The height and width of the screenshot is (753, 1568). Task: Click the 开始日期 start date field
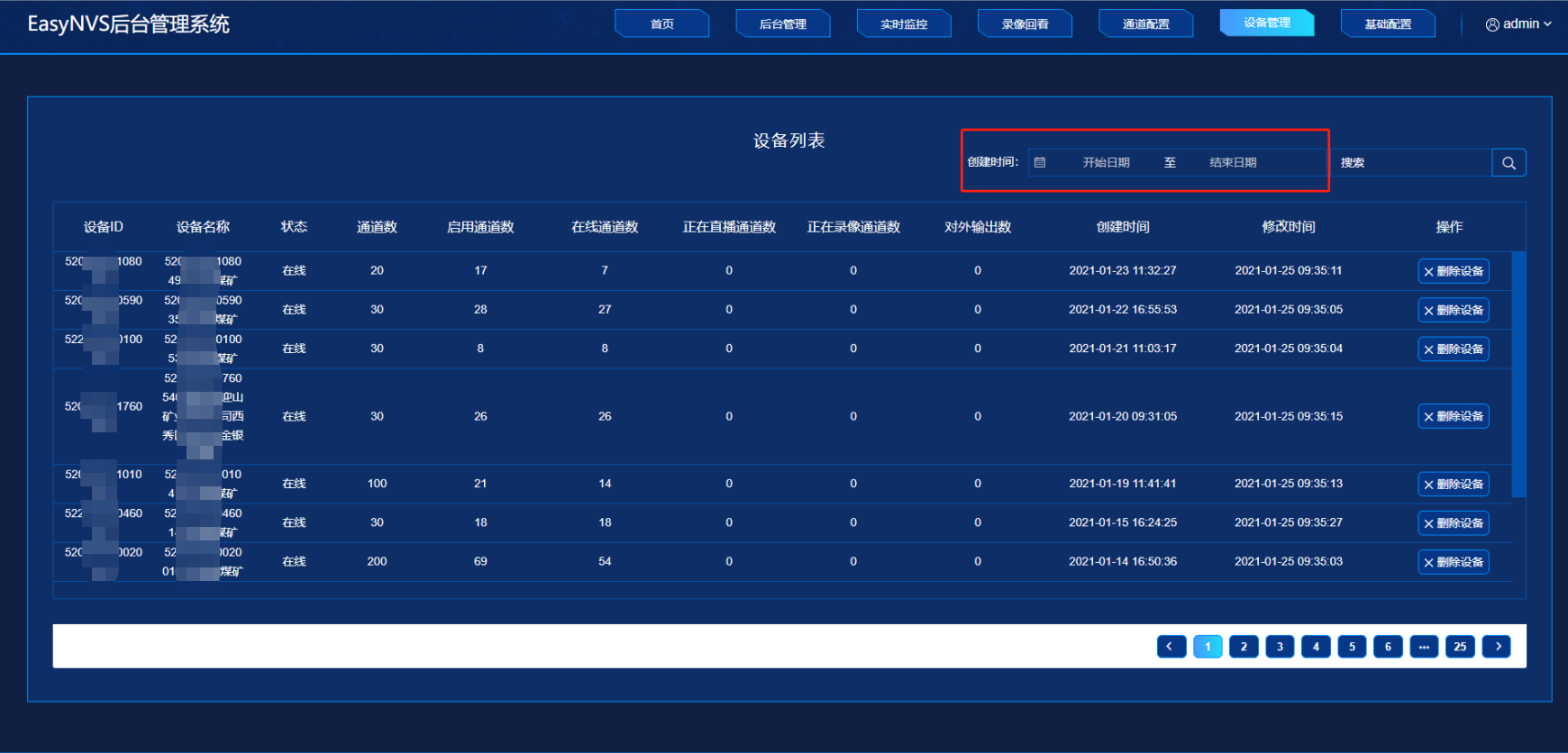pyautogui.click(x=1106, y=163)
